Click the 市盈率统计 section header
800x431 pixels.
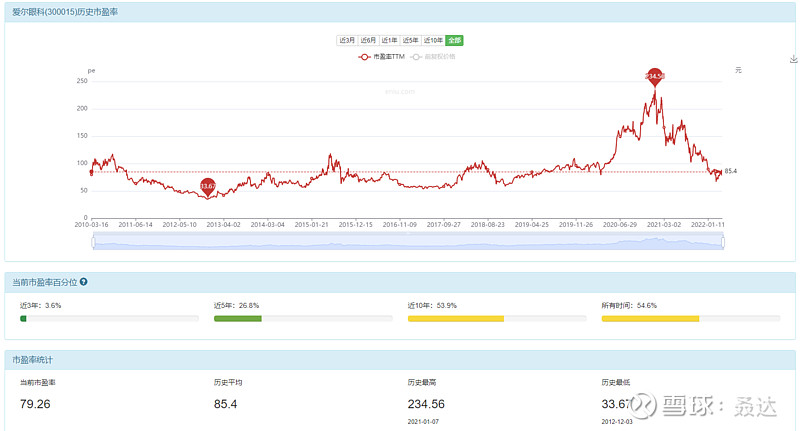33,360
